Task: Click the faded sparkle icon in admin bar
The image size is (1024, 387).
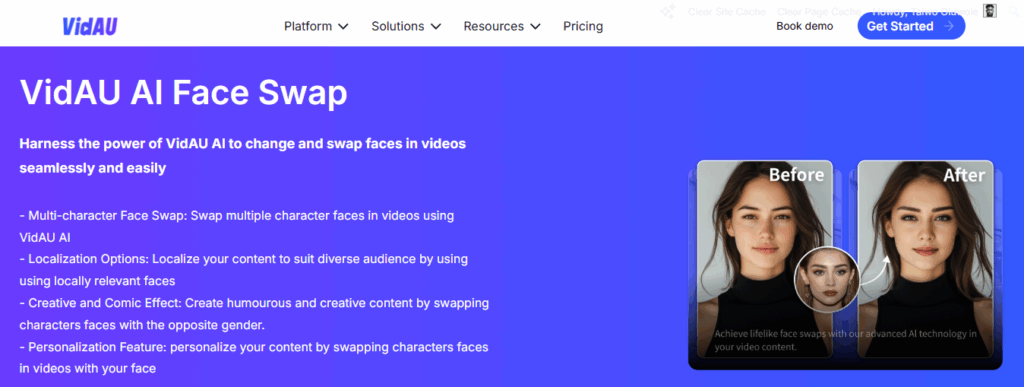Action: [x=667, y=11]
